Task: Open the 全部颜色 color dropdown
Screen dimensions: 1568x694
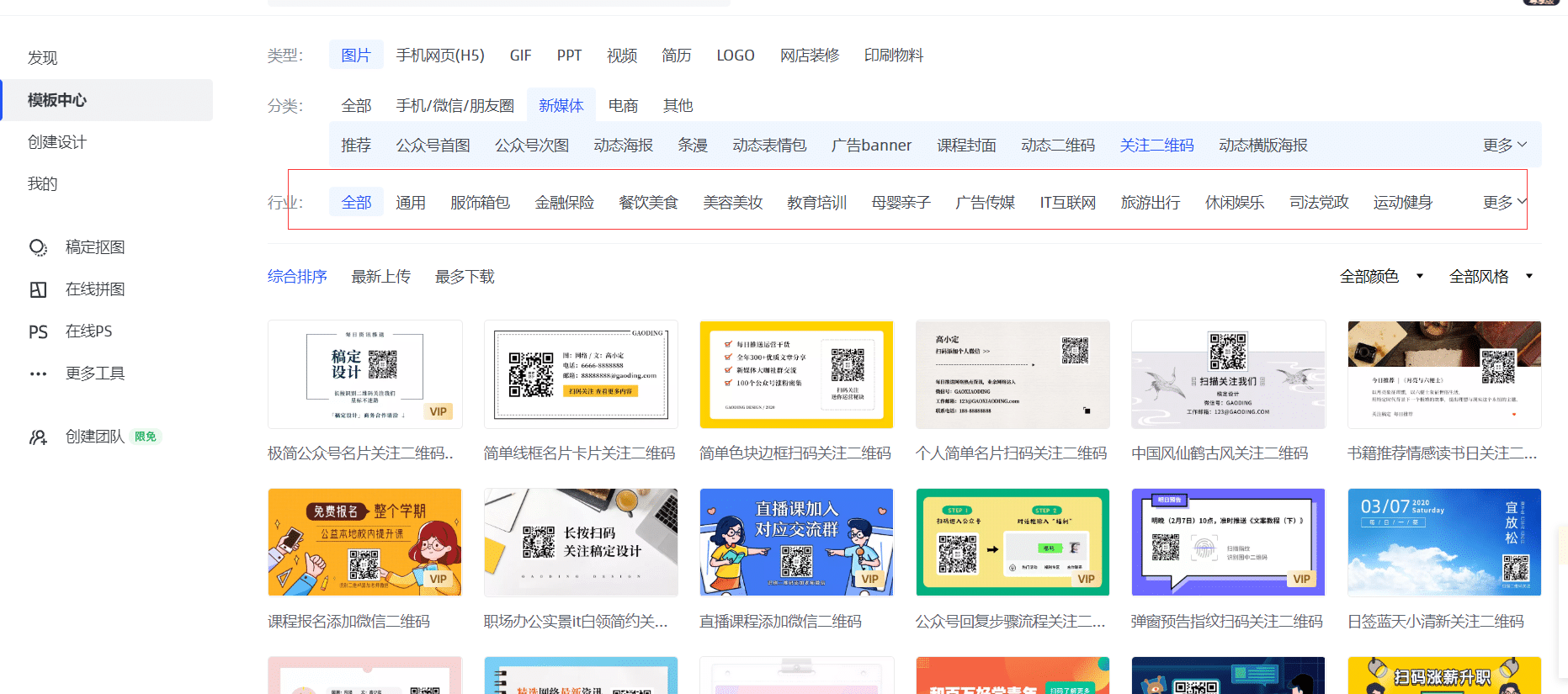Action: 1381,277
